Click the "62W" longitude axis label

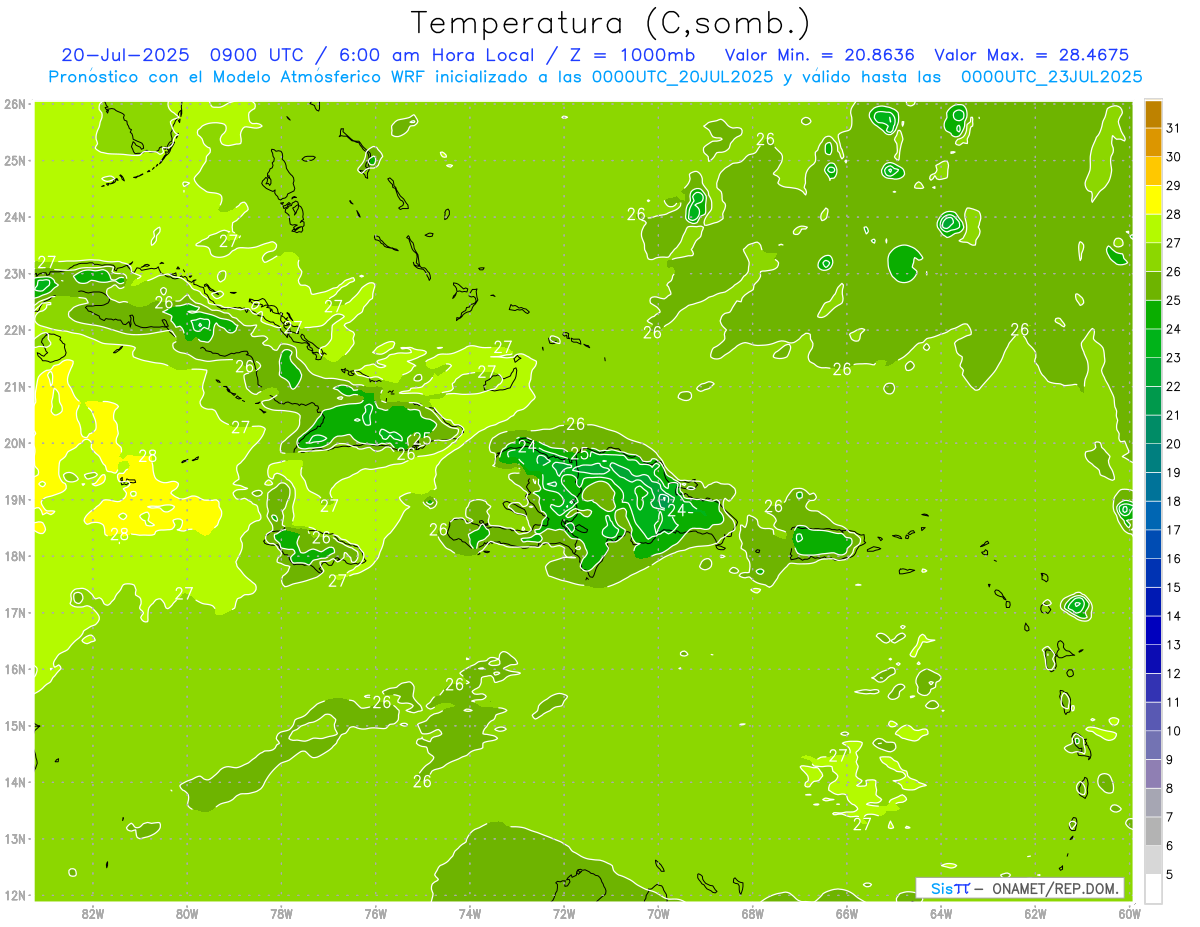click(x=1036, y=913)
